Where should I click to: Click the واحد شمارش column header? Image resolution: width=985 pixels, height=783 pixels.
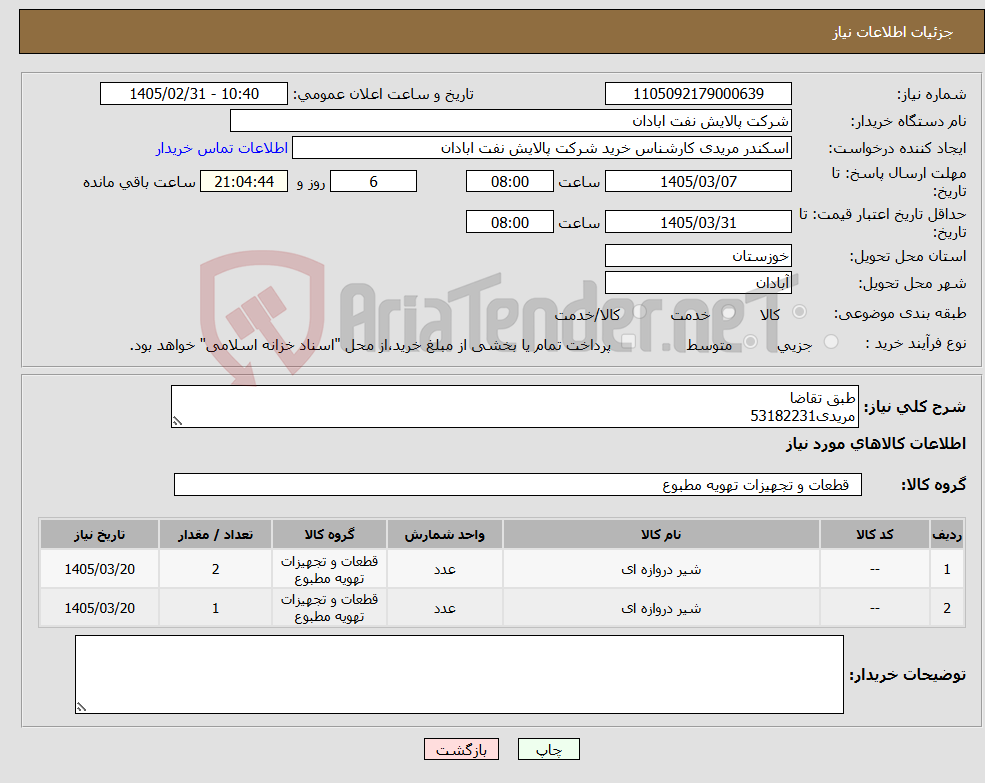point(445,535)
